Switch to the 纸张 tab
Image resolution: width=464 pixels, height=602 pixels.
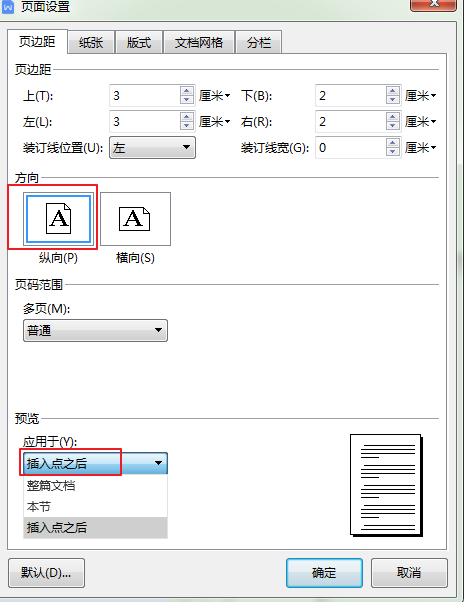tap(91, 42)
